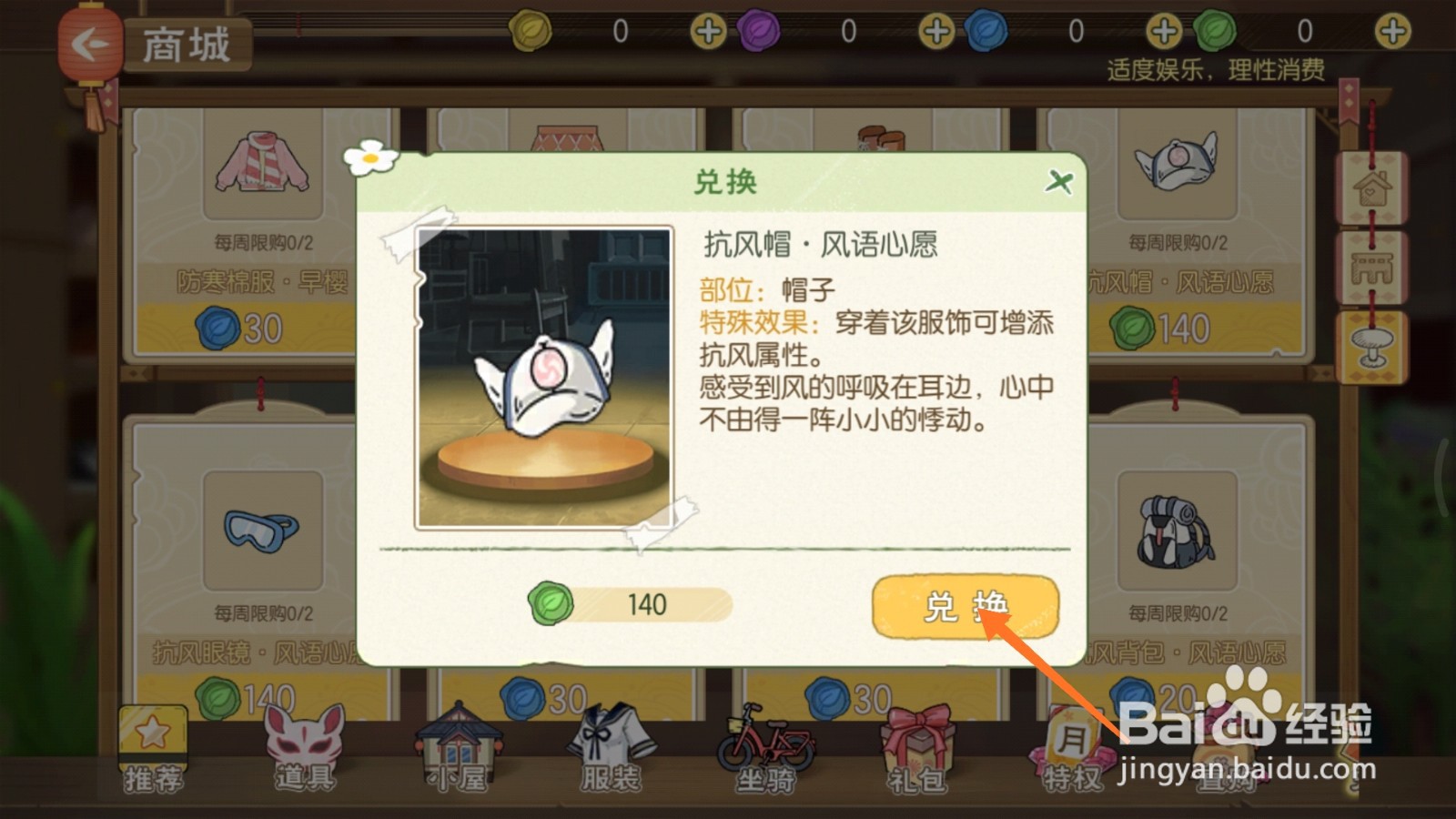
Task: Open the 坐骑 bicycle tab
Action: [765, 749]
